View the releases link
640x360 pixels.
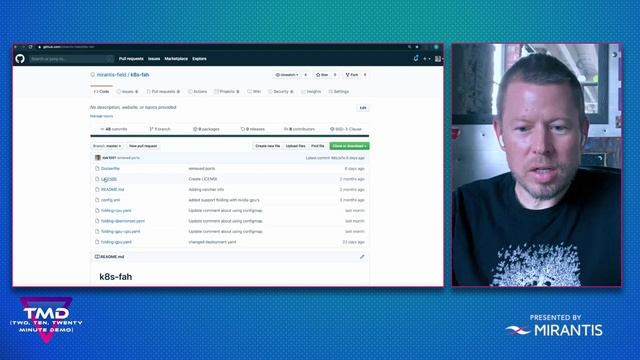click(x=253, y=129)
